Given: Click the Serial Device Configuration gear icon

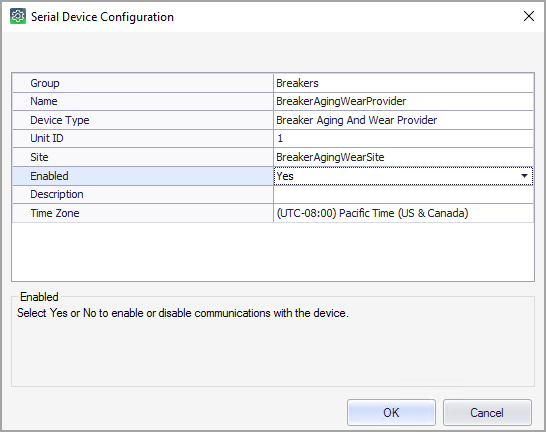Looking at the screenshot, I should (18, 16).
